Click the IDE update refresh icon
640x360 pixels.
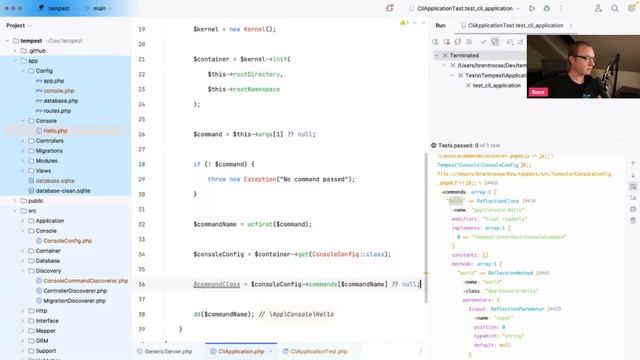[x=390, y=8]
